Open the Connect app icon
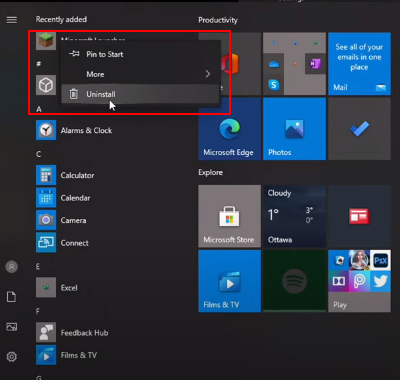The image size is (400, 380). tap(46, 243)
